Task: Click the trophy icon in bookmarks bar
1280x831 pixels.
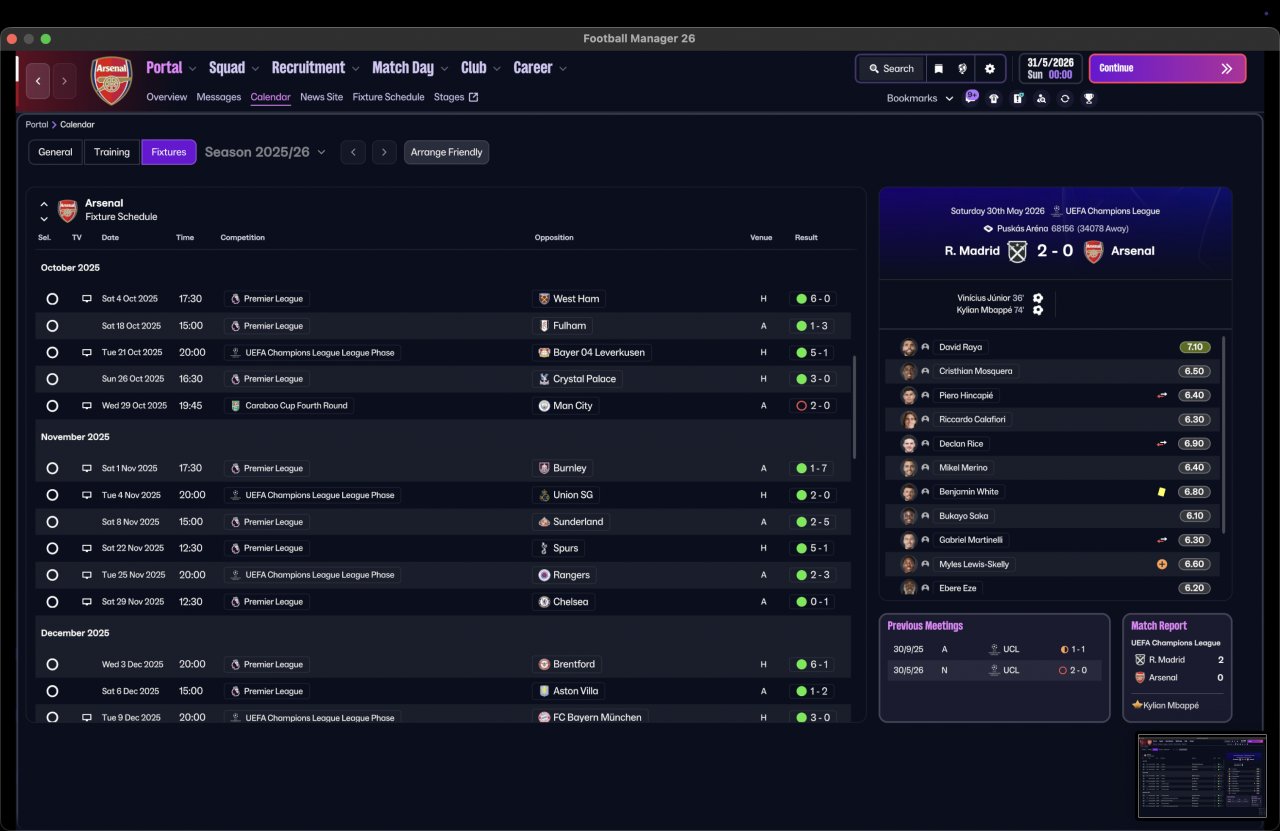Action: pos(1089,98)
